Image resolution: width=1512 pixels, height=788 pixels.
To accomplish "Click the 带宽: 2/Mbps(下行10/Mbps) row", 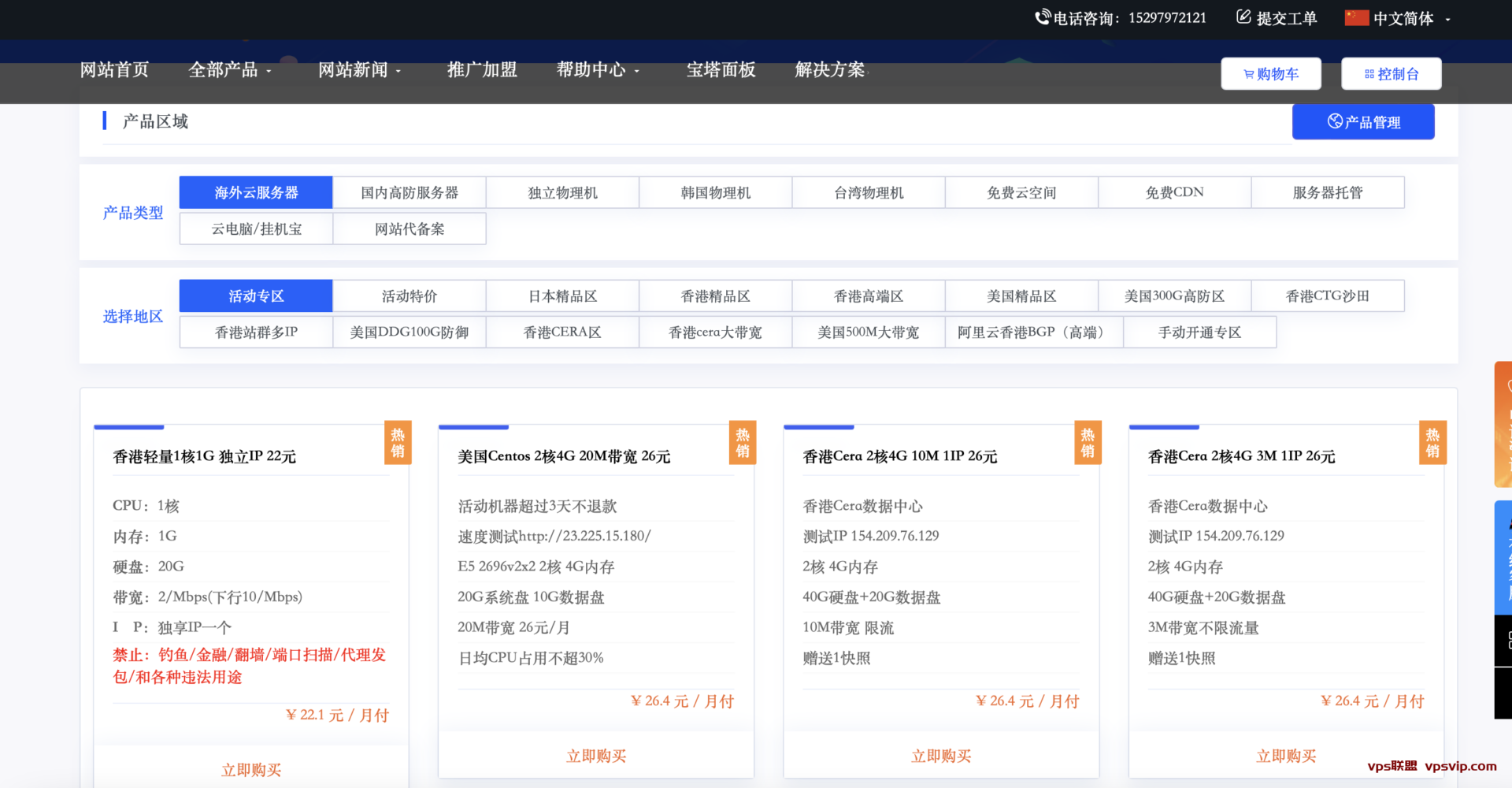I will 251,597.
